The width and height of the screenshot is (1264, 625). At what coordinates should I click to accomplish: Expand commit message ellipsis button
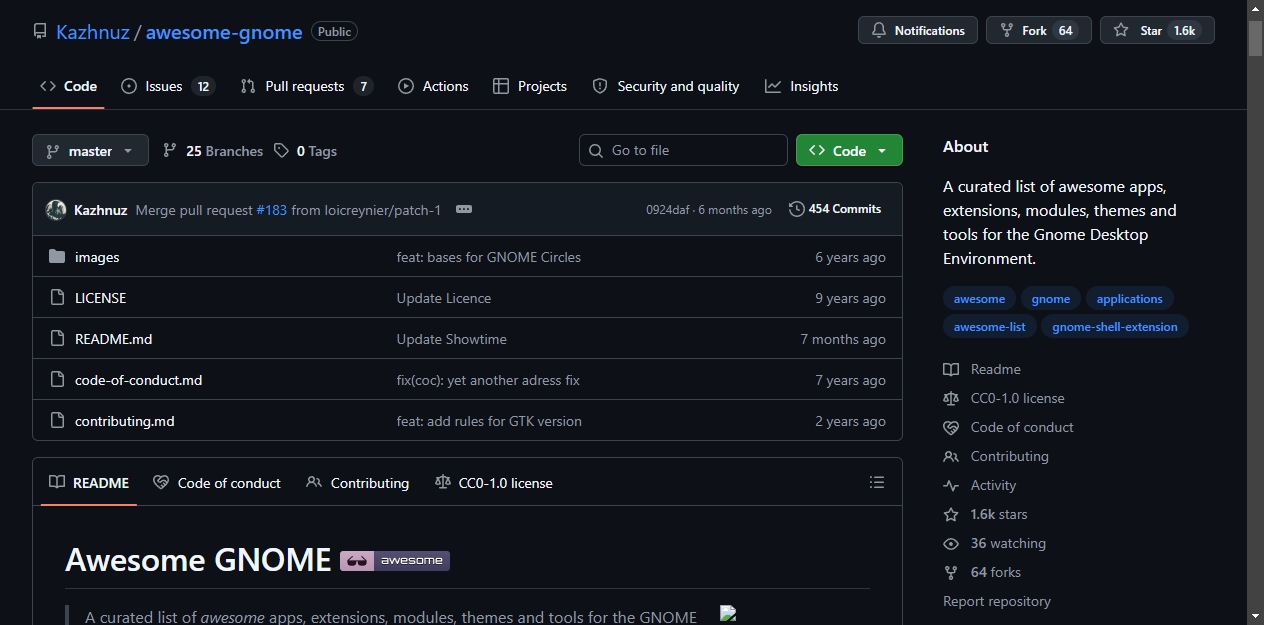pyautogui.click(x=463, y=209)
